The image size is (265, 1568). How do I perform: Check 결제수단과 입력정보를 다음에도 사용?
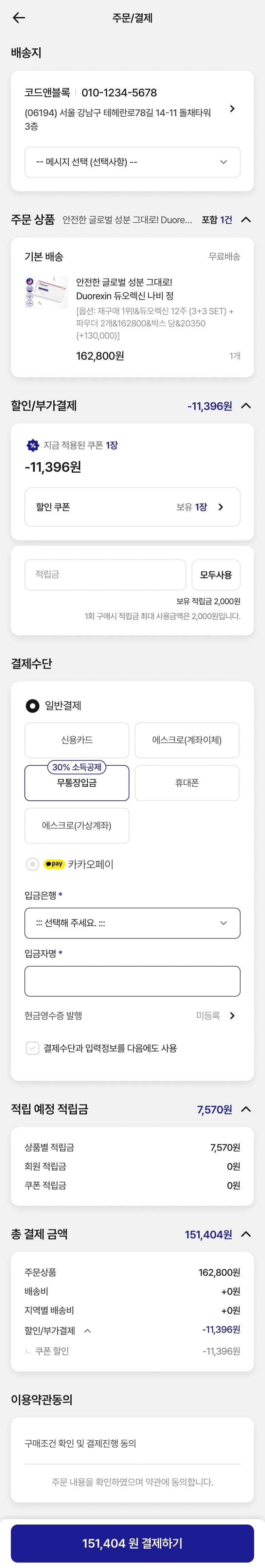[33, 1047]
